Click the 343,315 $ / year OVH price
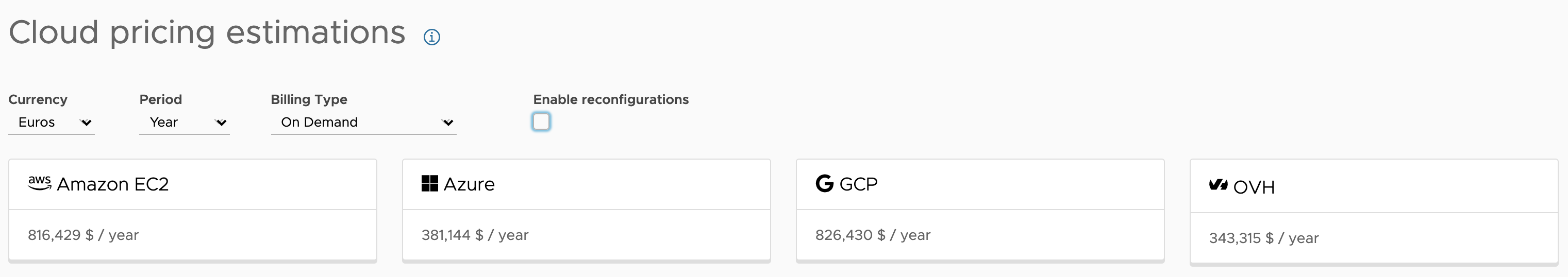The height and width of the screenshot is (277, 1568). point(1264,238)
